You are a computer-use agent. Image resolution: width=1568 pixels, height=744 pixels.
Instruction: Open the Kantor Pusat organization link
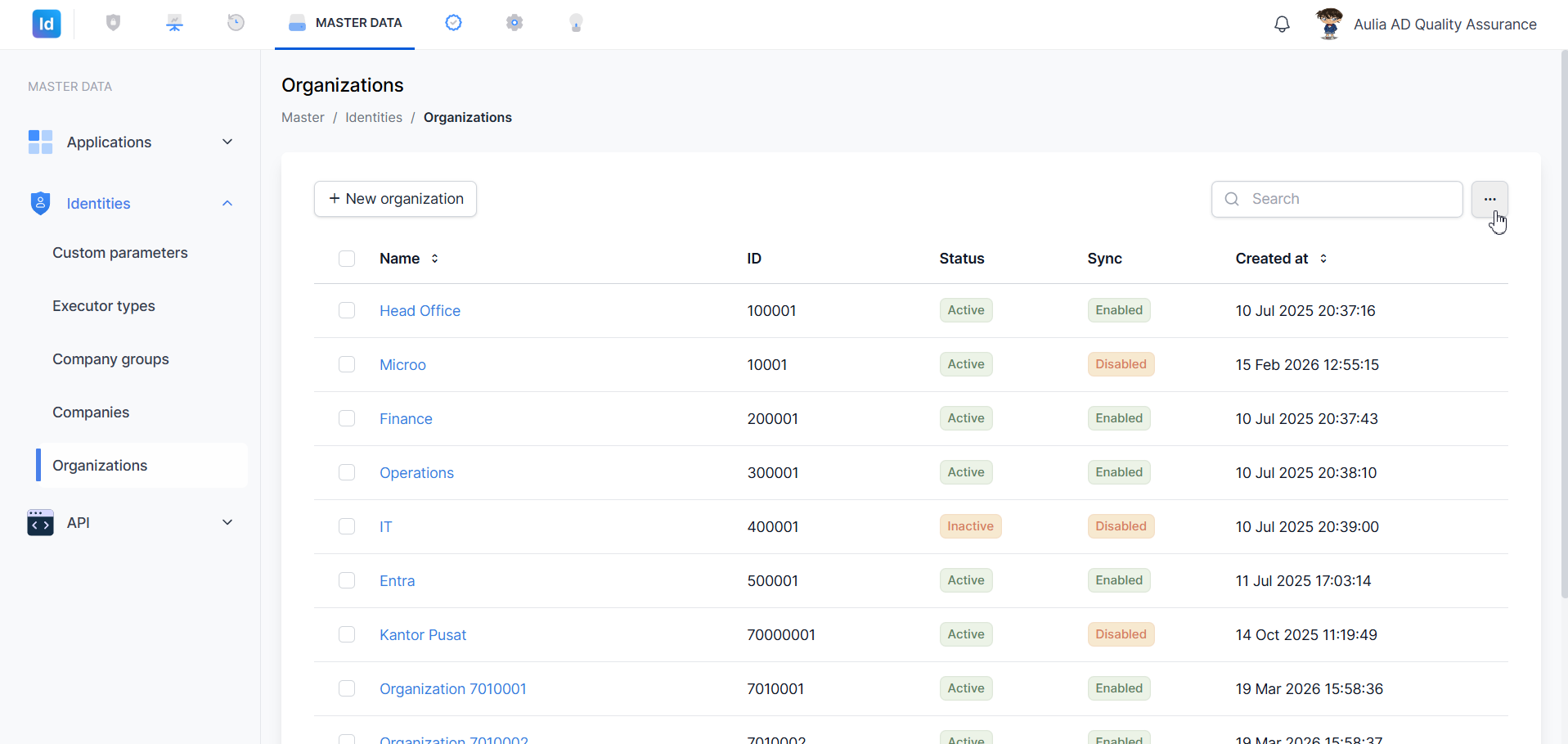(423, 635)
